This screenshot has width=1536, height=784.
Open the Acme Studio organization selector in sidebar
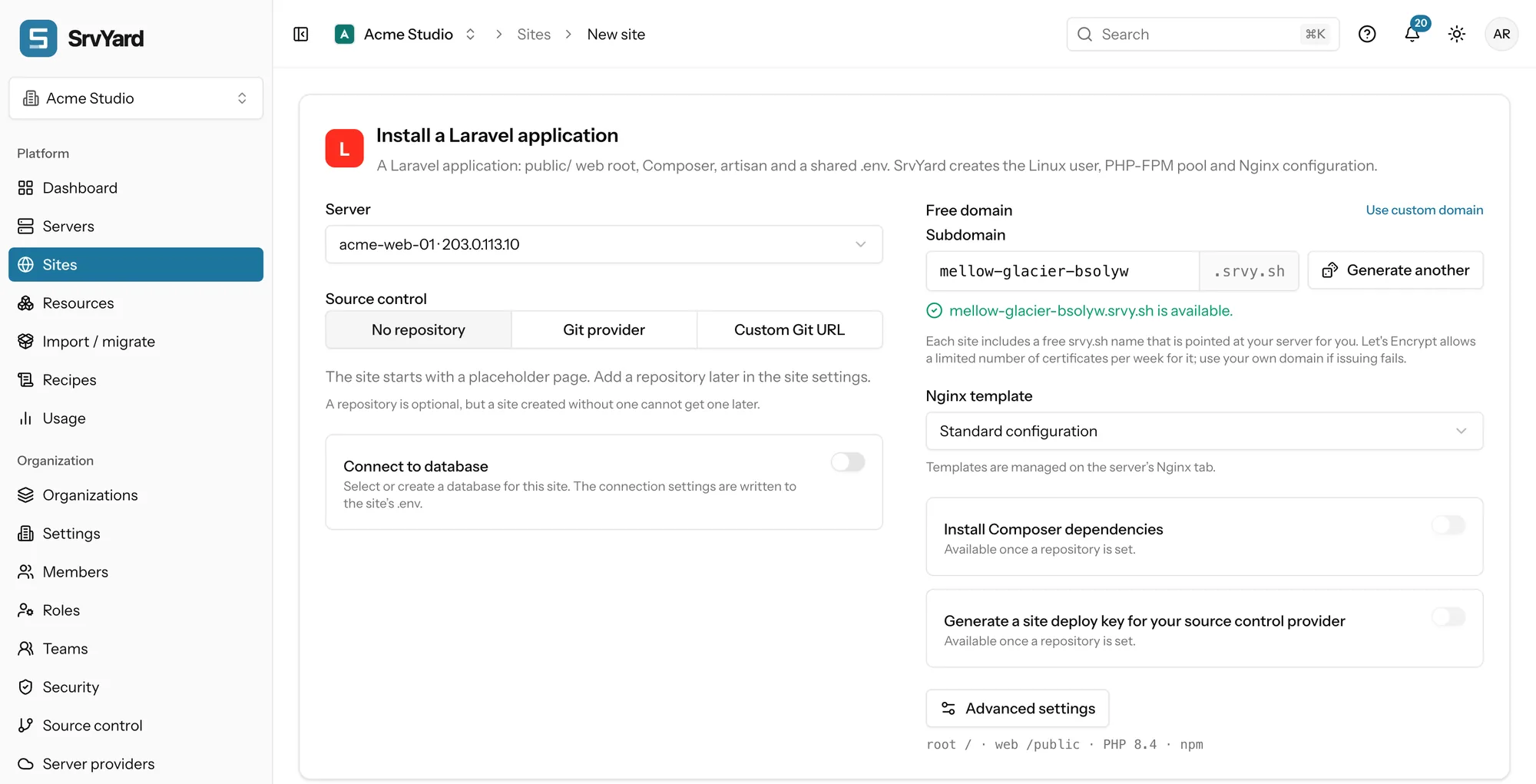[136, 98]
